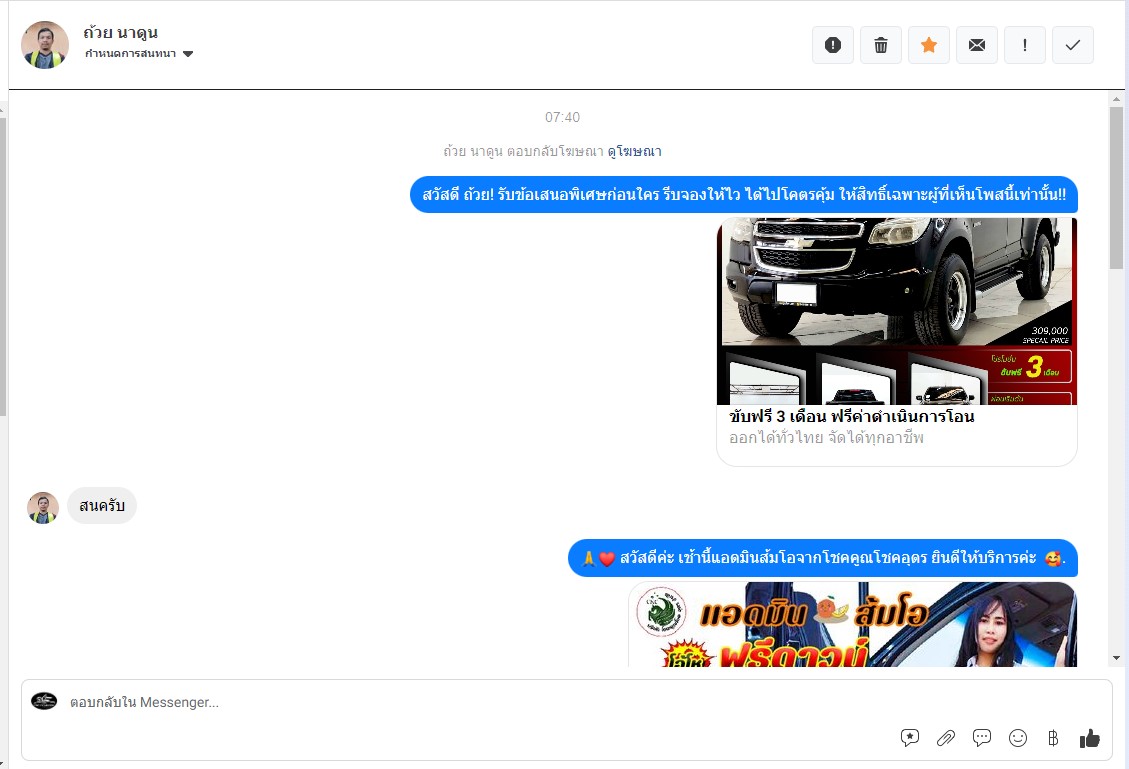Open the speech bubble quick-reply icon
Viewport: 1129px width, 769px height.
click(981, 738)
